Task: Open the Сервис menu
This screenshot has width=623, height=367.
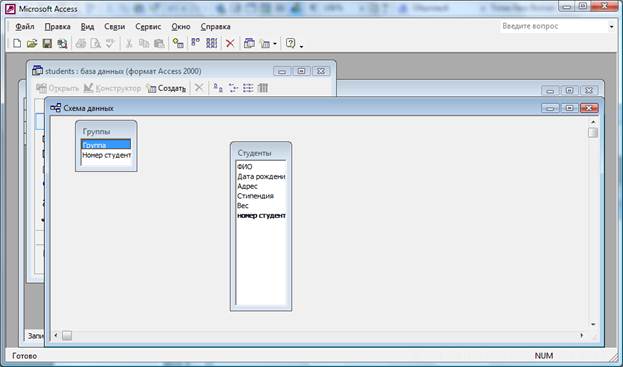Action: click(x=148, y=27)
